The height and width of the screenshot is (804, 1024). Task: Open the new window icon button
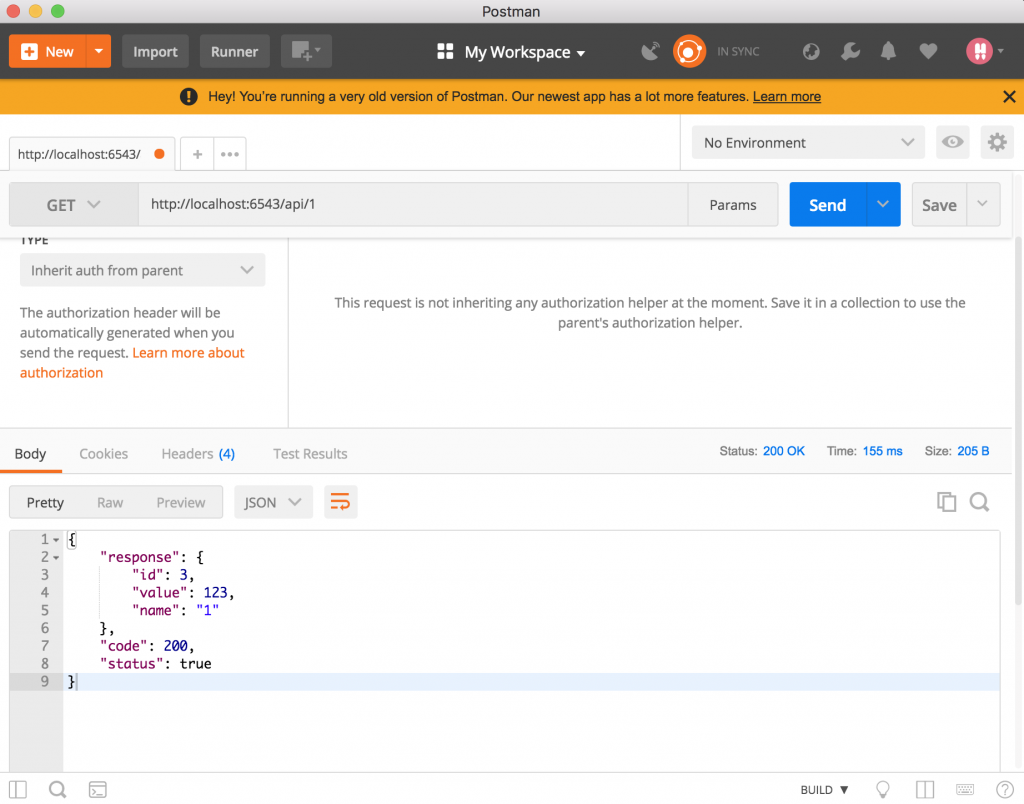pyautogui.click(x=306, y=52)
